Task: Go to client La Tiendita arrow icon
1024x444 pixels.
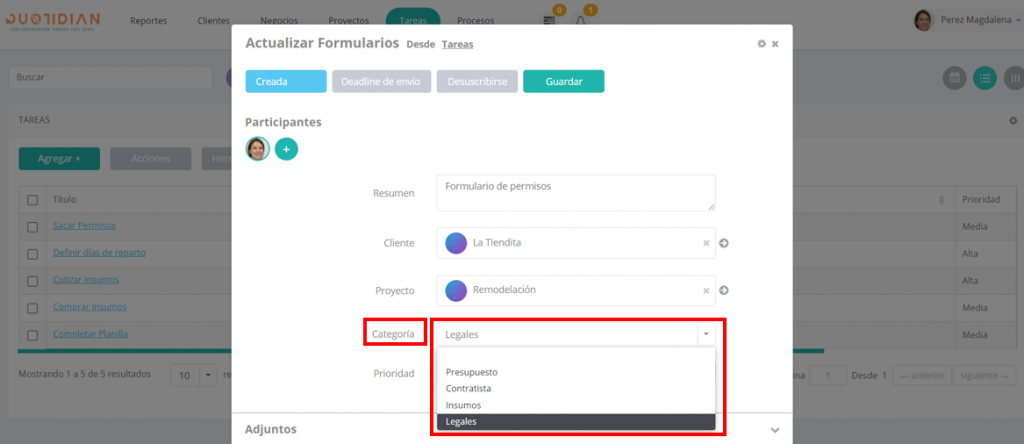Action: (724, 243)
